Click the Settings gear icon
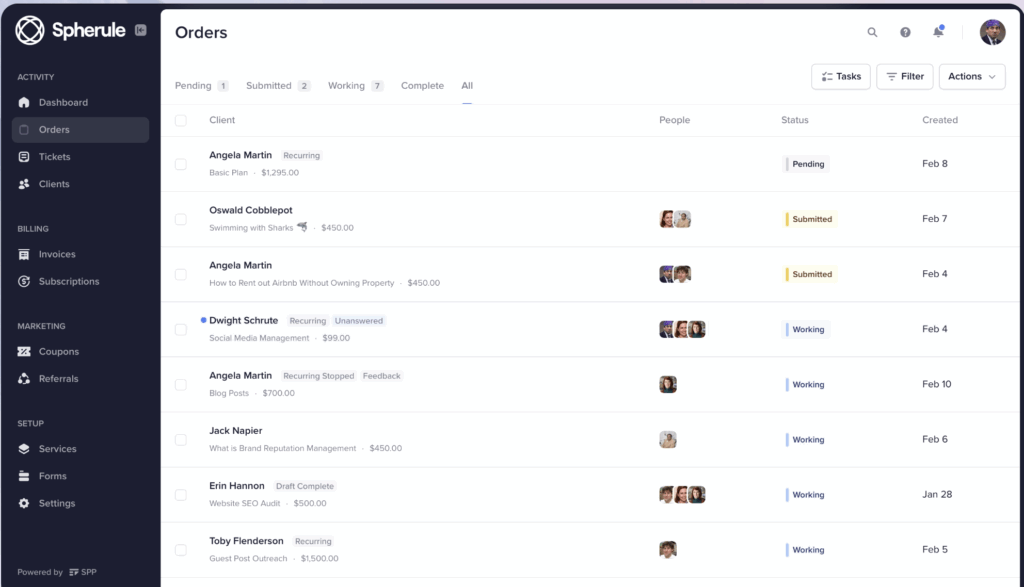This screenshot has width=1024, height=587. pos(24,504)
